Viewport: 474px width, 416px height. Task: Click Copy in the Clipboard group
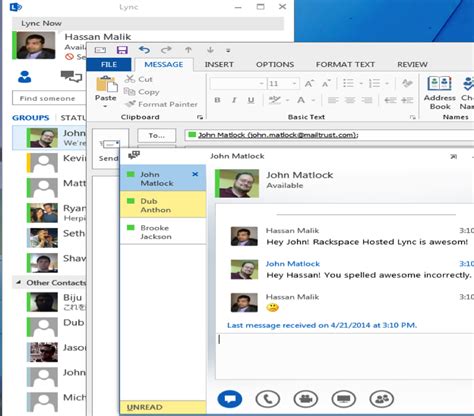142,92
